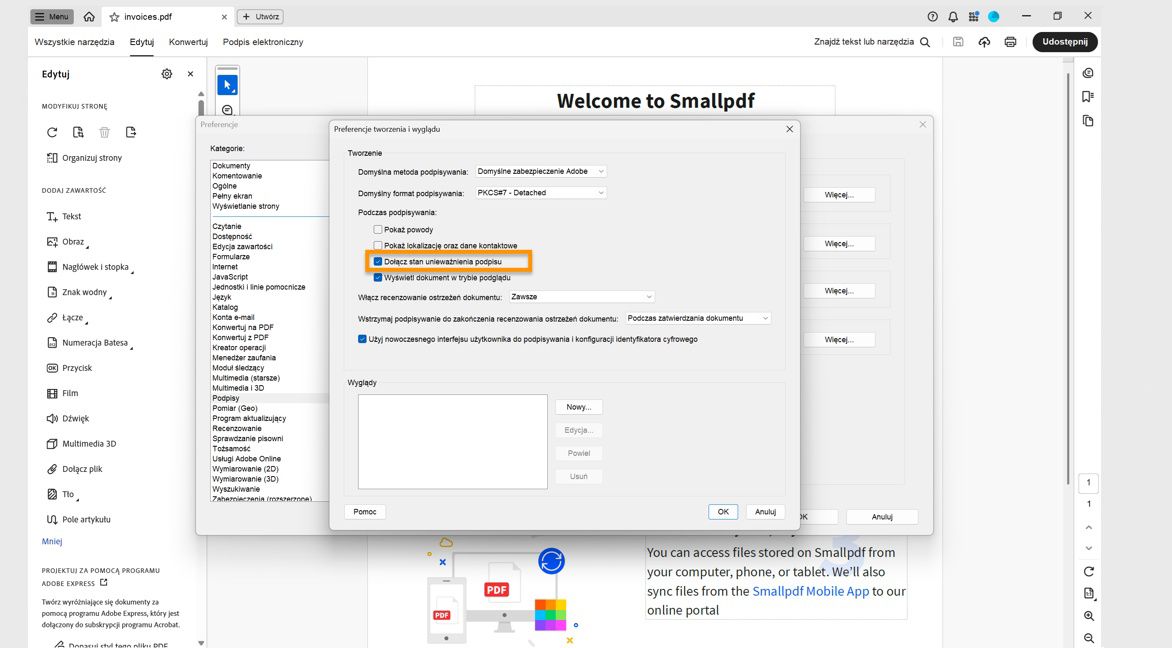Click the extract page icon

pyautogui.click(x=78, y=132)
